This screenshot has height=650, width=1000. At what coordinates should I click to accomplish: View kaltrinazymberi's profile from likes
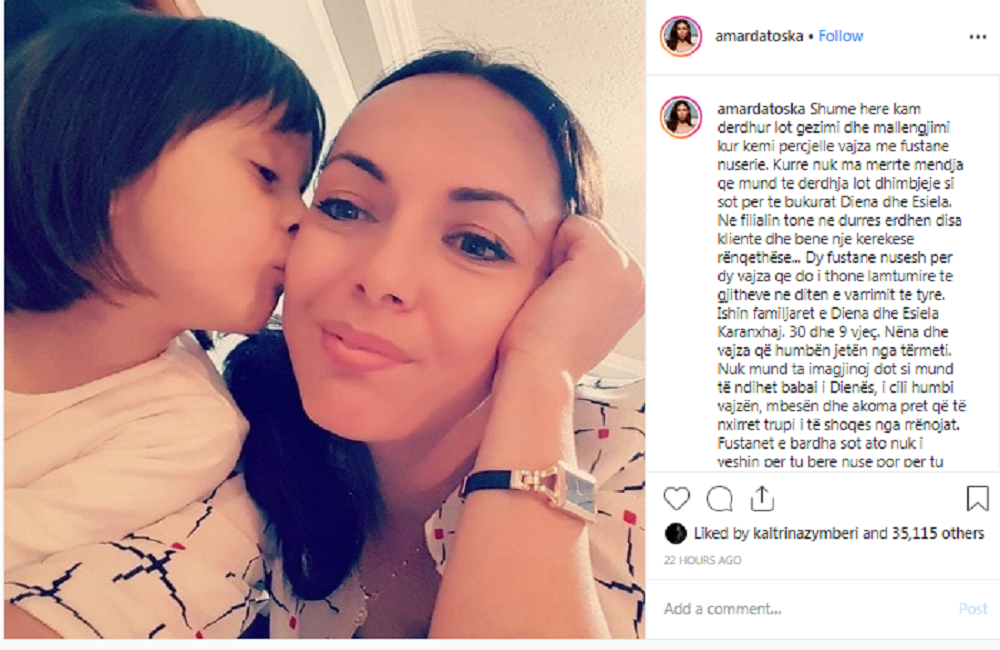click(805, 533)
